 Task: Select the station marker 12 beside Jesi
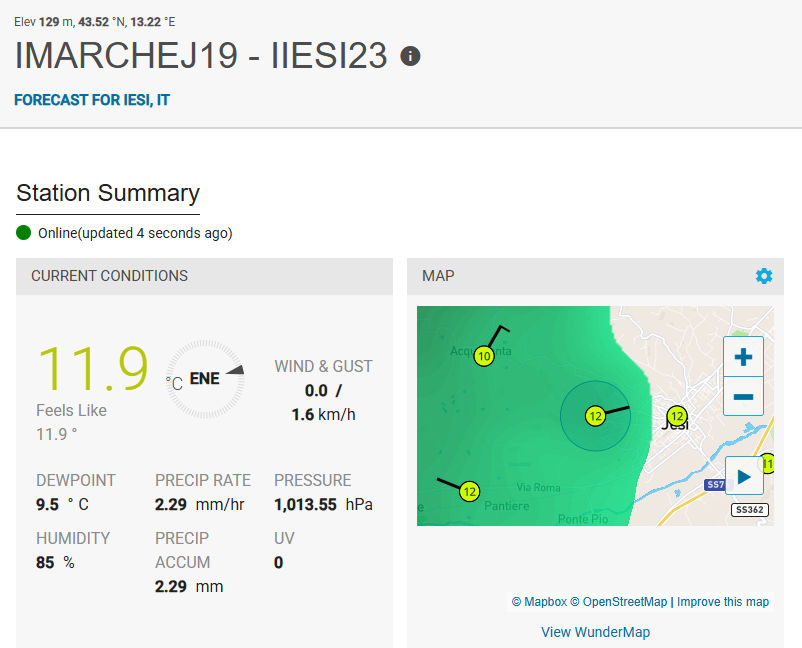point(677,416)
